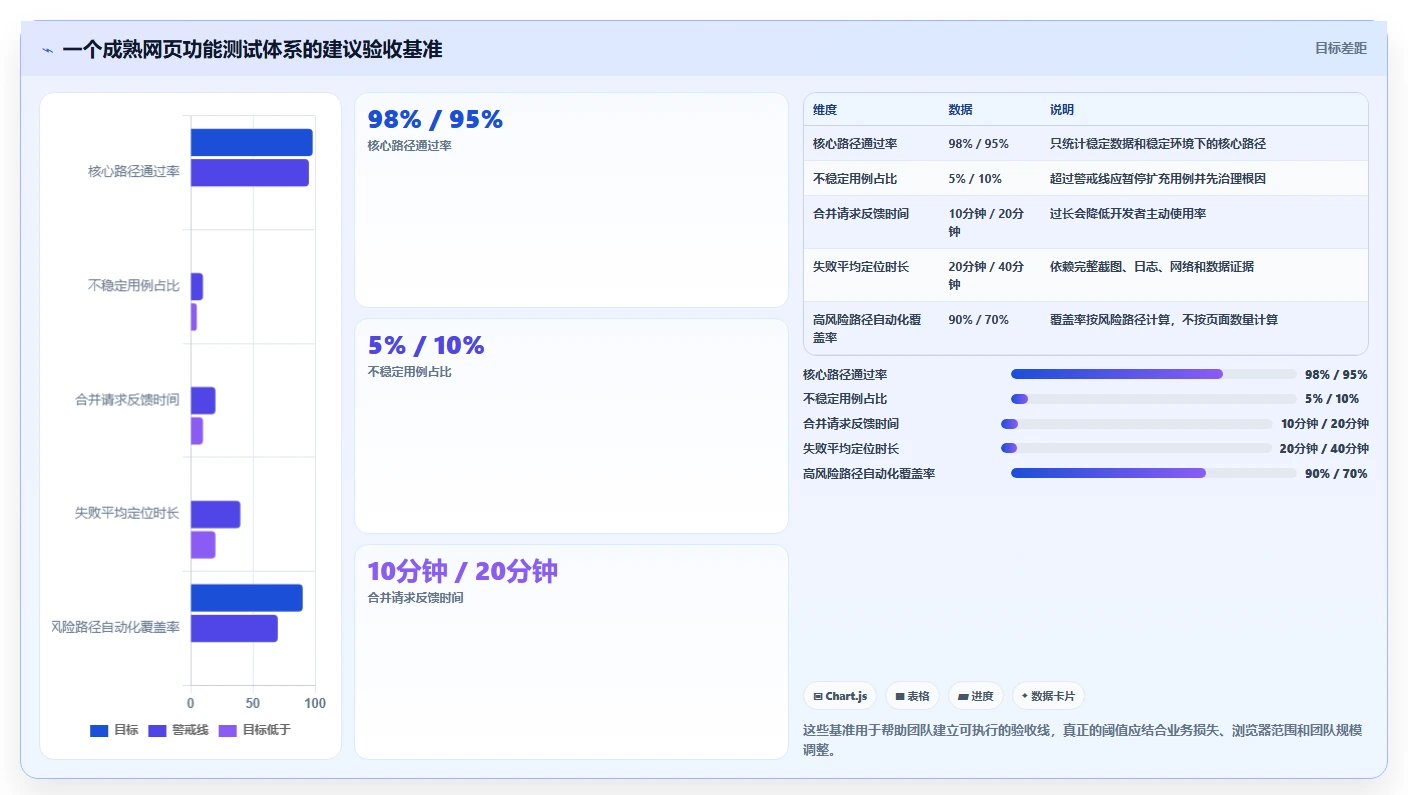Click 20分钟 / 40分钟 value beside the progress bar
This screenshot has width=1408, height=795.
[x=1324, y=449]
